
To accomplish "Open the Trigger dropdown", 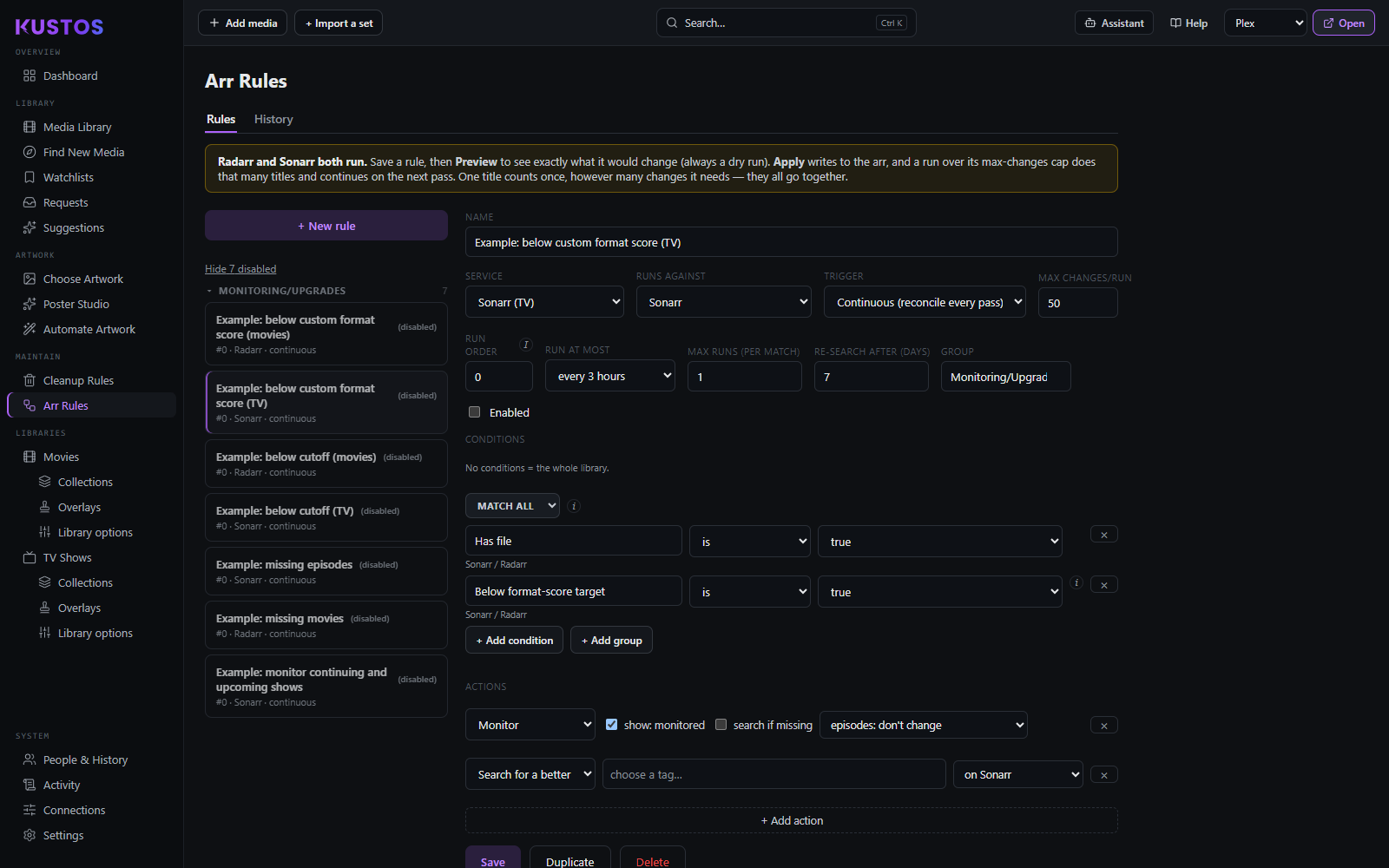I will (x=925, y=302).
